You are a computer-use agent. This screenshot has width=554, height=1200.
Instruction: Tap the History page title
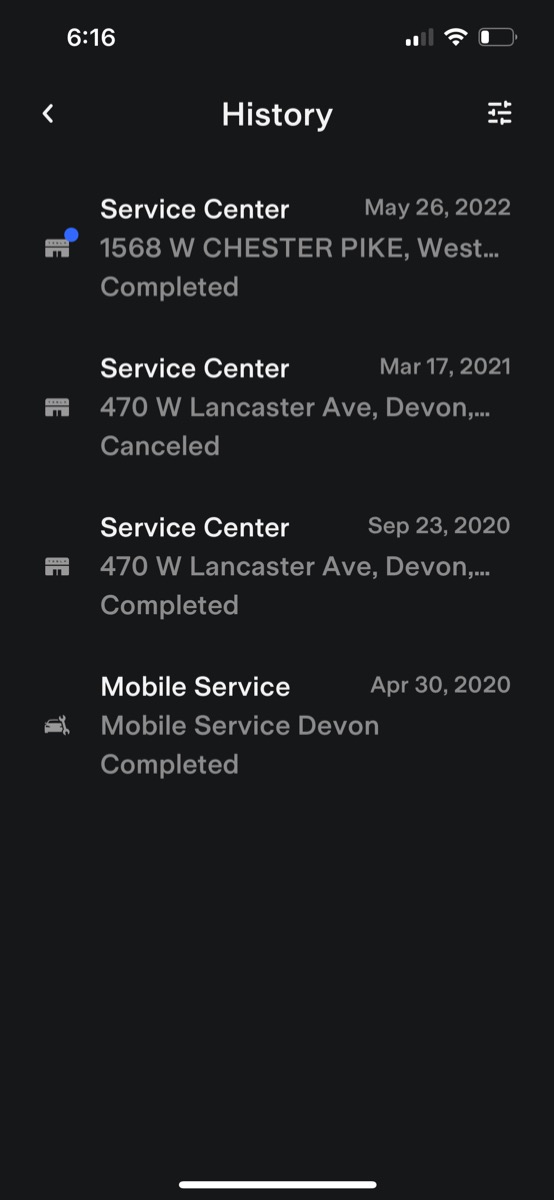click(277, 114)
